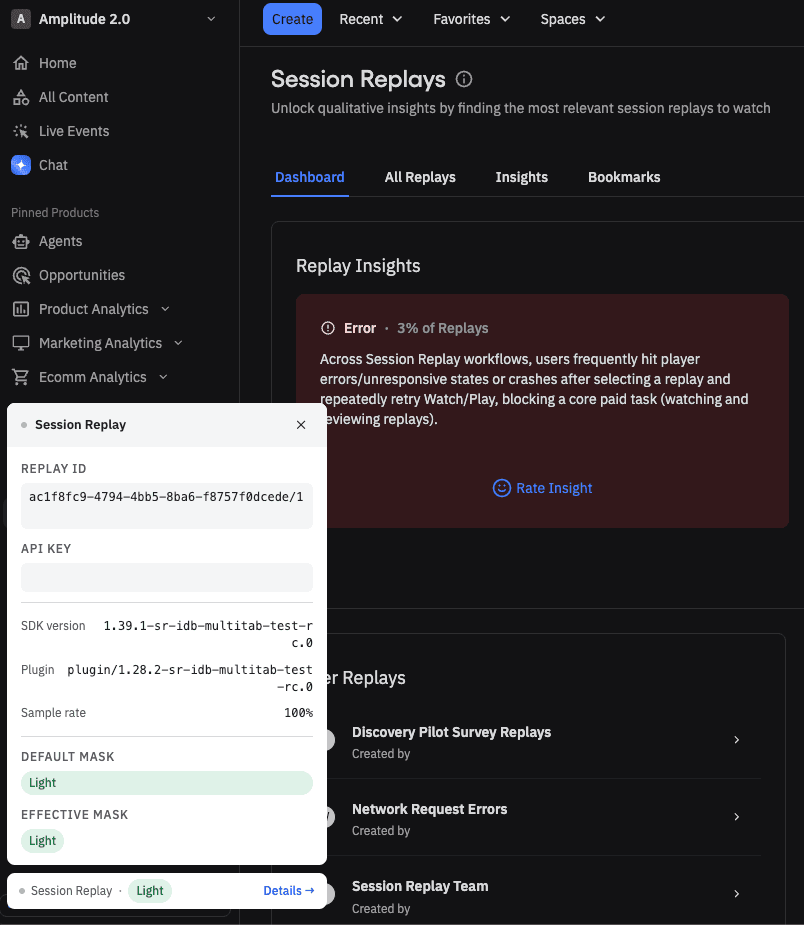
Task: Expand the Product Analytics chevron
Action: [165, 309]
